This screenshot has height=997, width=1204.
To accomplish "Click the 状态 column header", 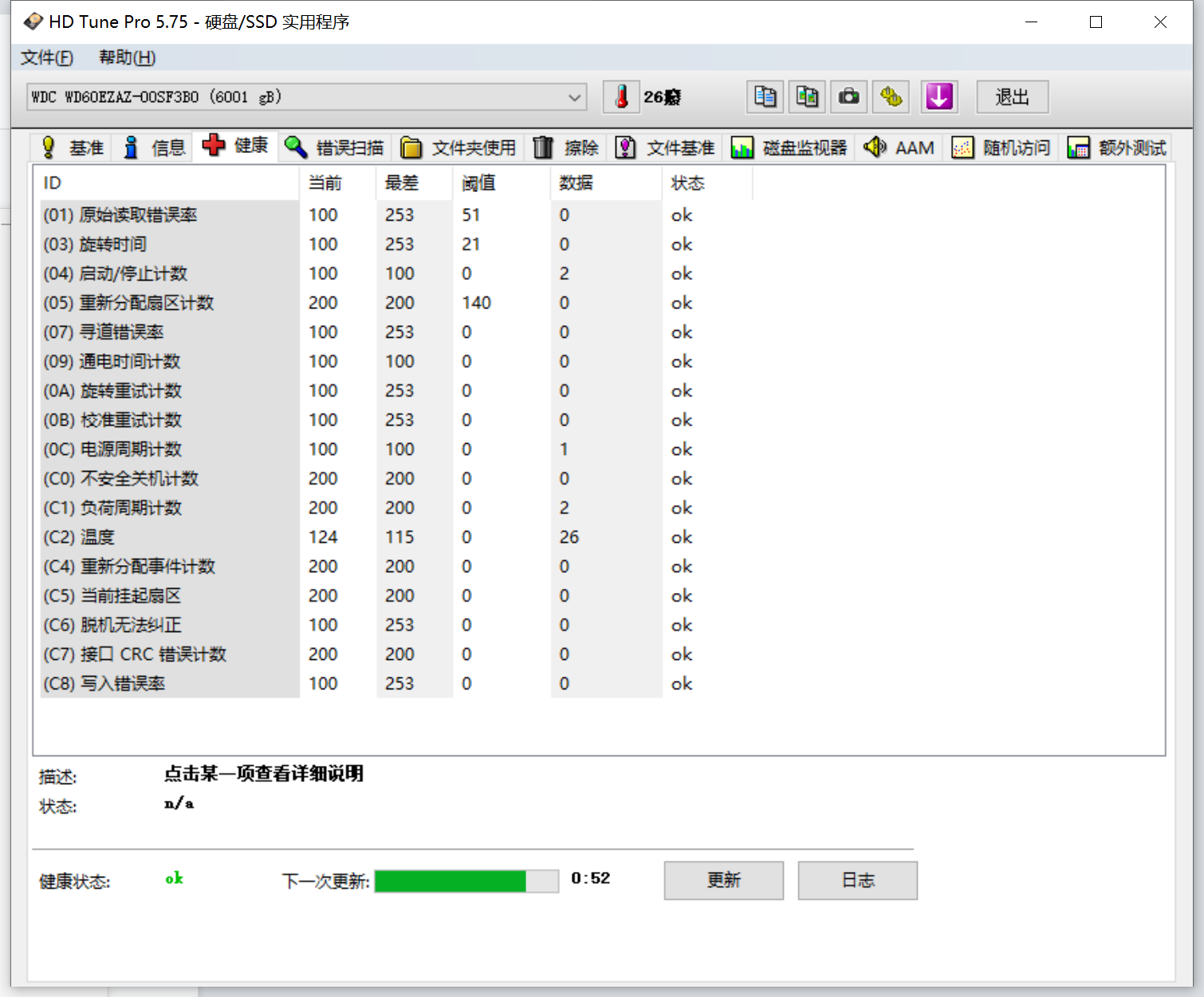I will point(707,183).
